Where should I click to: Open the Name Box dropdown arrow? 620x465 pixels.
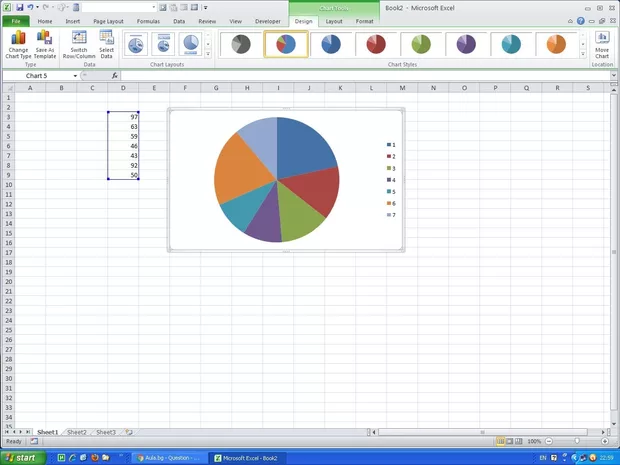(75, 76)
